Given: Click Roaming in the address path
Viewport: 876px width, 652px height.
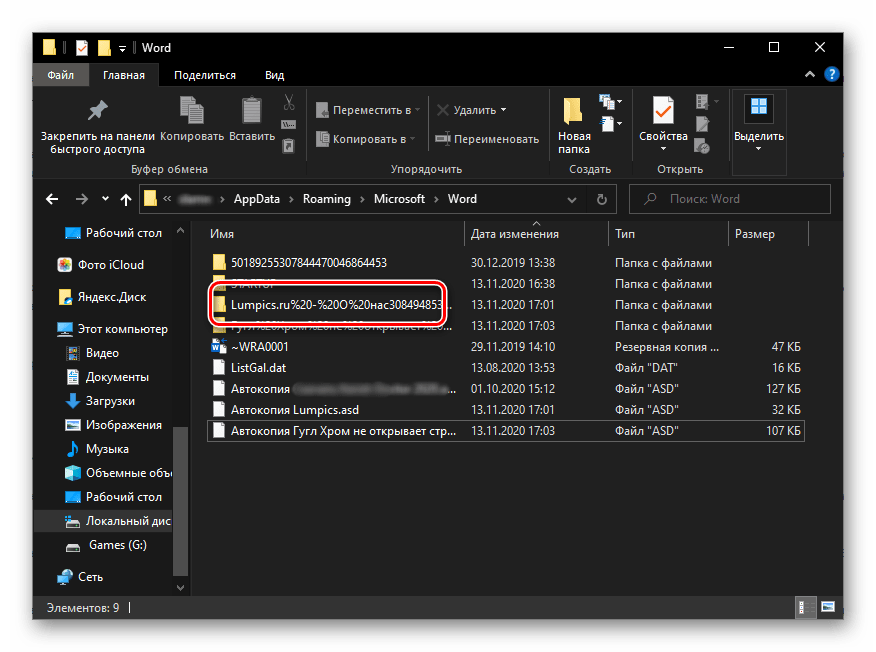Looking at the screenshot, I should click(x=327, y=199).
